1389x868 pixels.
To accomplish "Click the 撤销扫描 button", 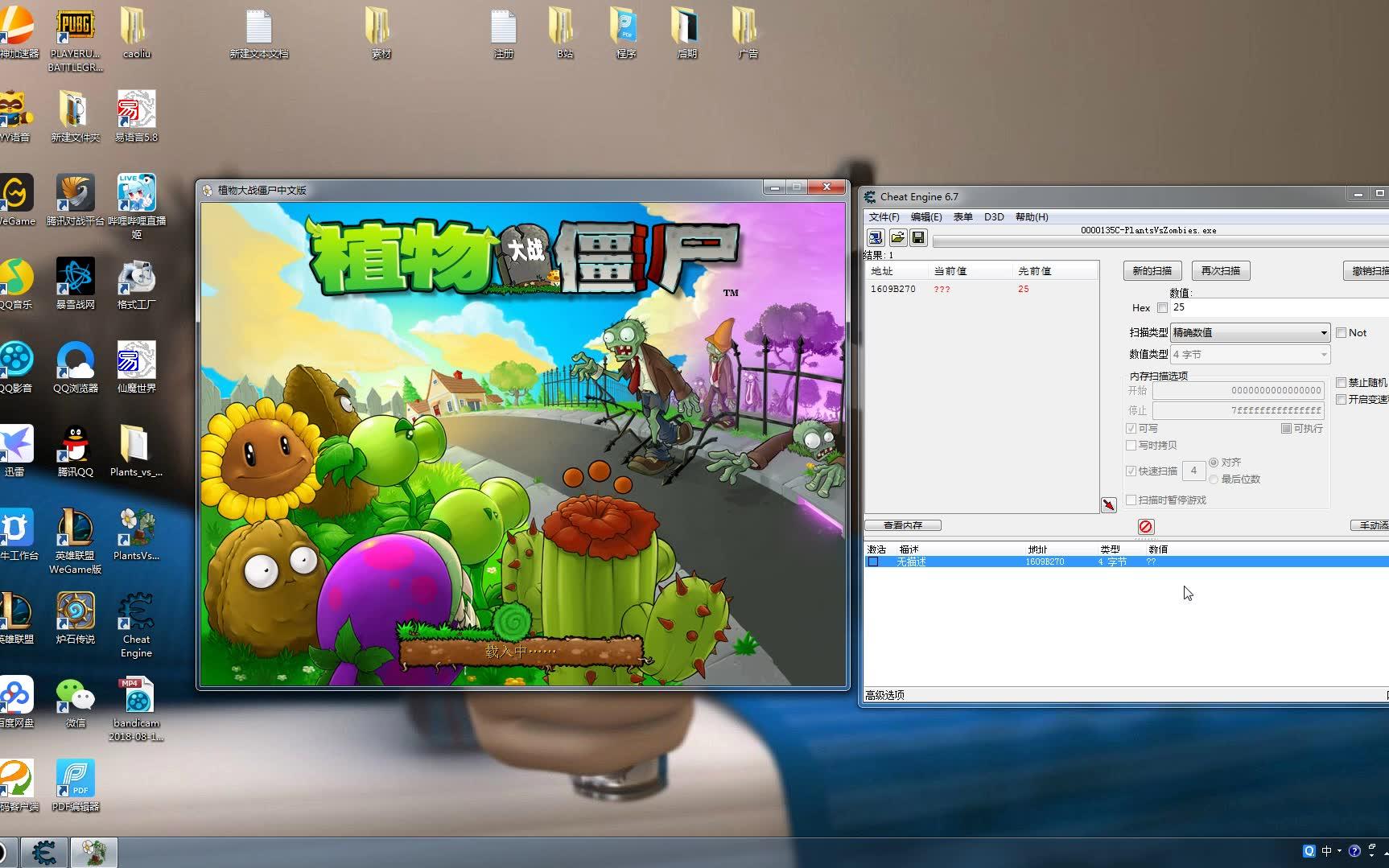I will [1366, 271].
